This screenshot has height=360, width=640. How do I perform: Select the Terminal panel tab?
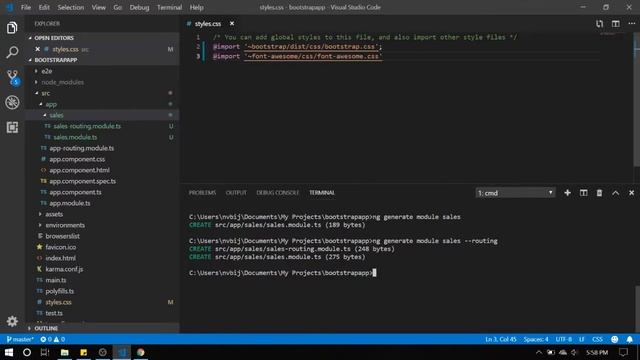pyautogui.click(x=322, y=193)
